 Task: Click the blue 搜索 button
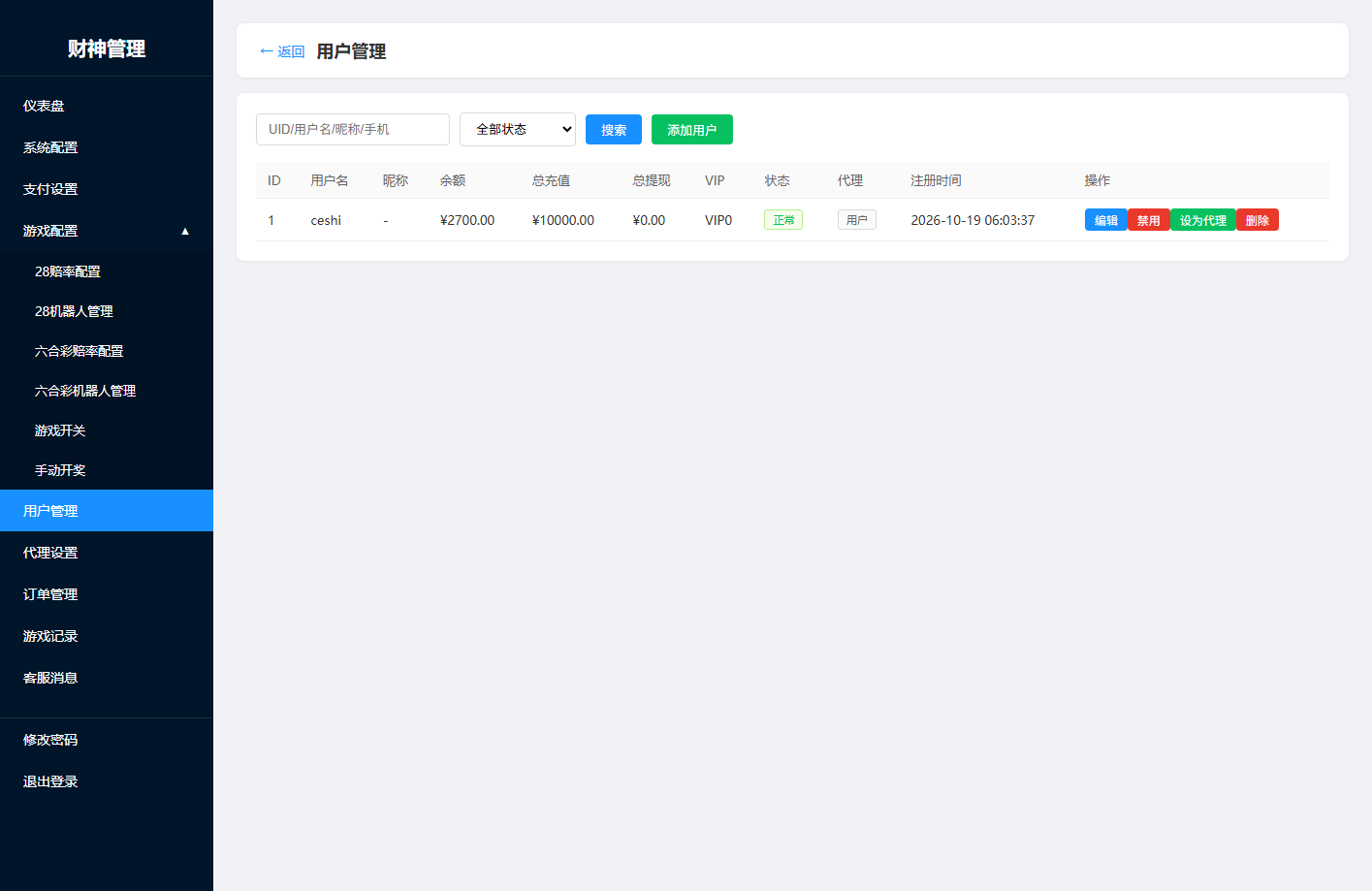point(614,130)
